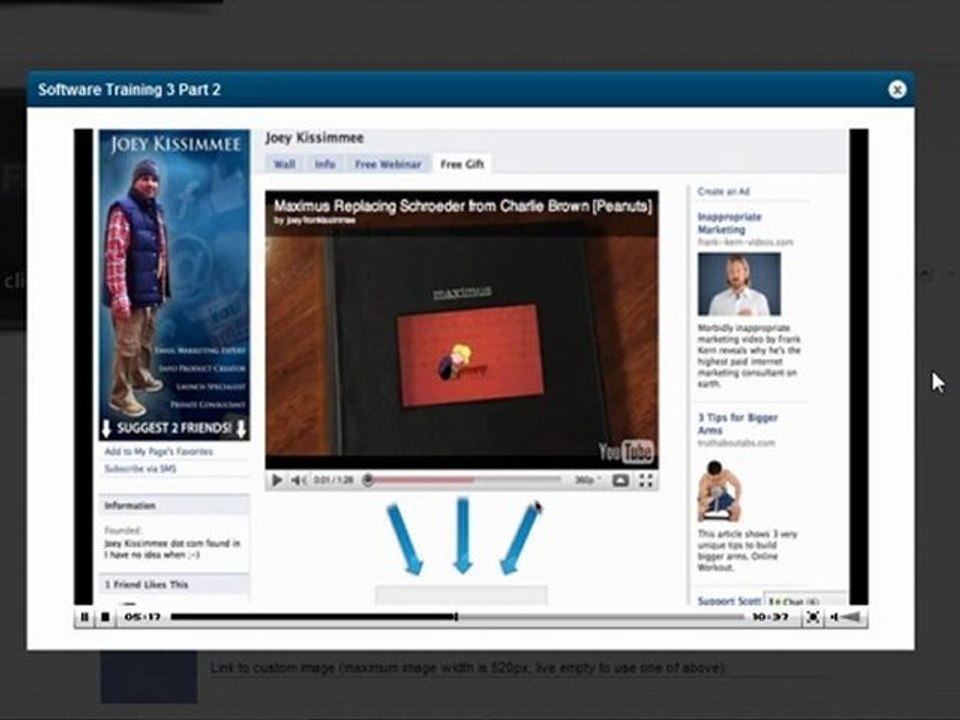Seek on the training video progress bar
This screenshot has height=720, width=960.
(x=457, y=617)
